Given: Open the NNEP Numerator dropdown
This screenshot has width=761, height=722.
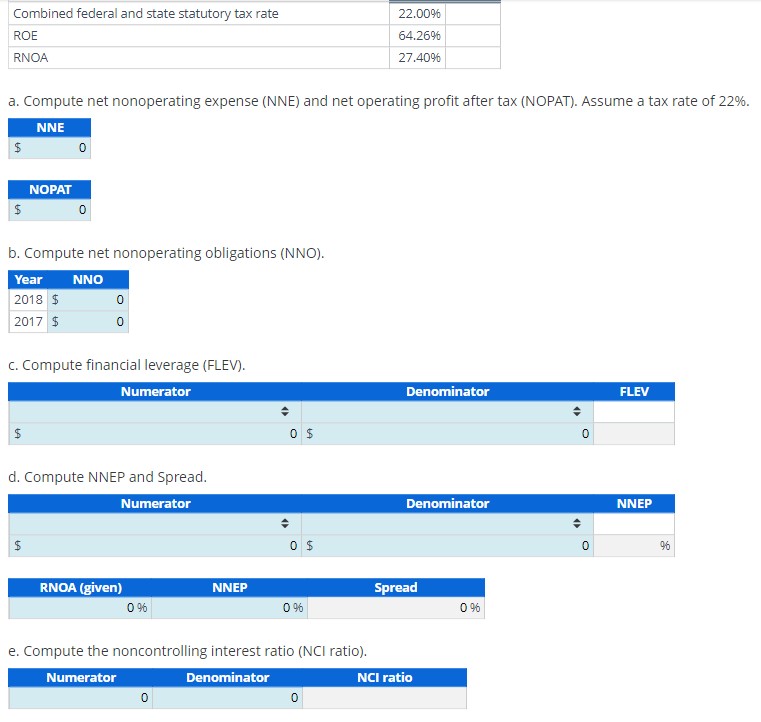Looking at the screenshot, I should click(x=155, y=524).
